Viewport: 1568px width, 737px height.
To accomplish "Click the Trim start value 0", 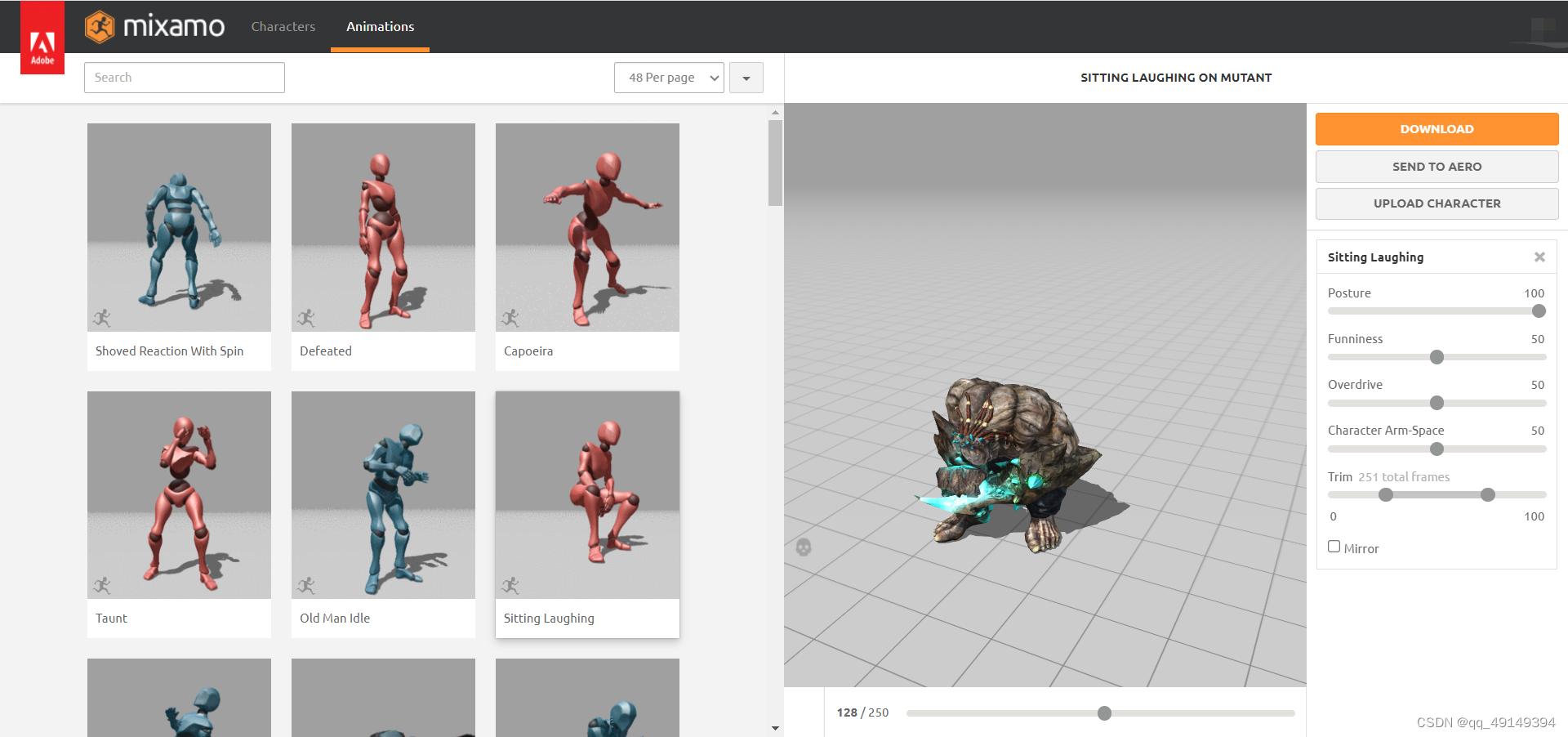I will (1333, 516).
